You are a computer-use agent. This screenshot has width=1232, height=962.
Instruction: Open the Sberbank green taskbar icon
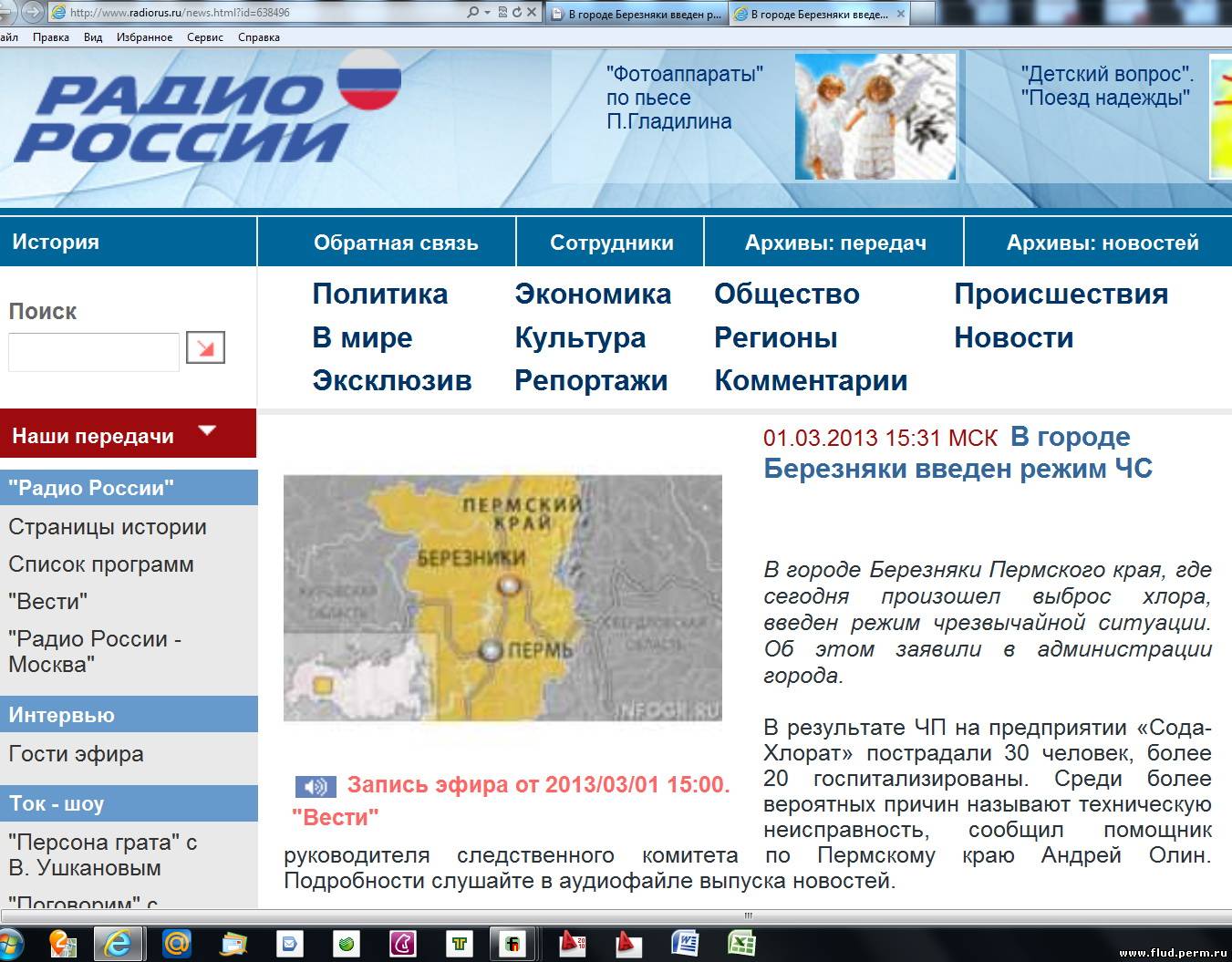[x=347, y=944]
